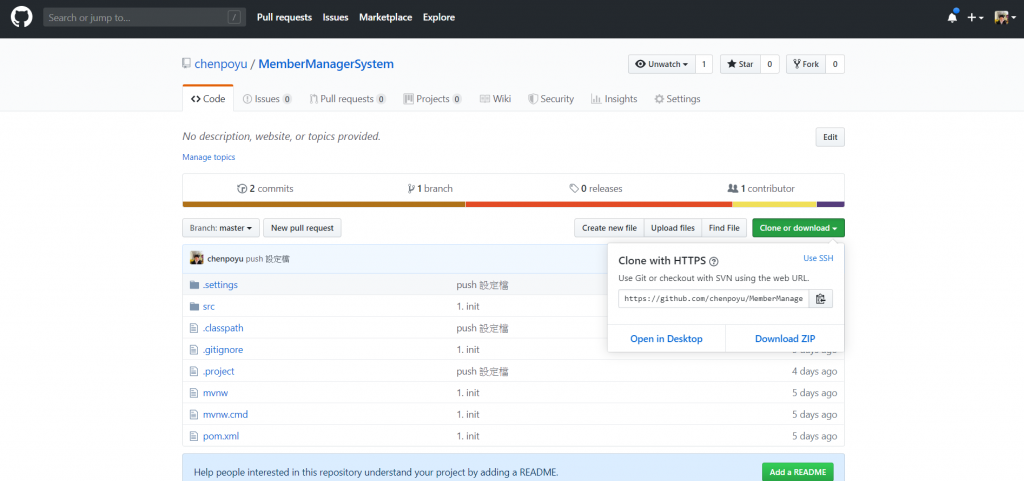Click the orange language bar segment
Image resolution: width=1024 pixels, height=481 pixels.
599,204
